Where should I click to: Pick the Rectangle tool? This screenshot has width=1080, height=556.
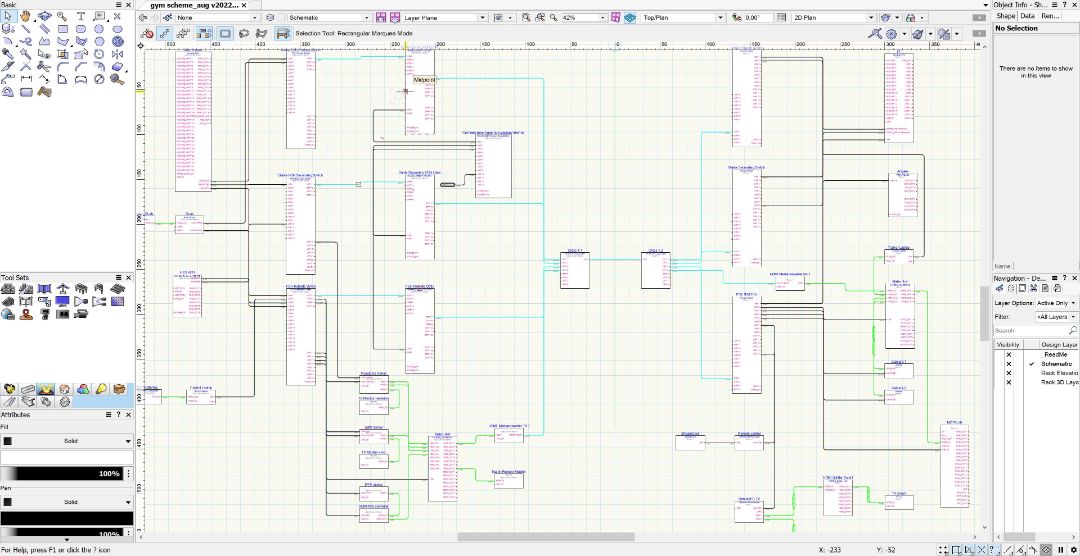coord(63,30)
